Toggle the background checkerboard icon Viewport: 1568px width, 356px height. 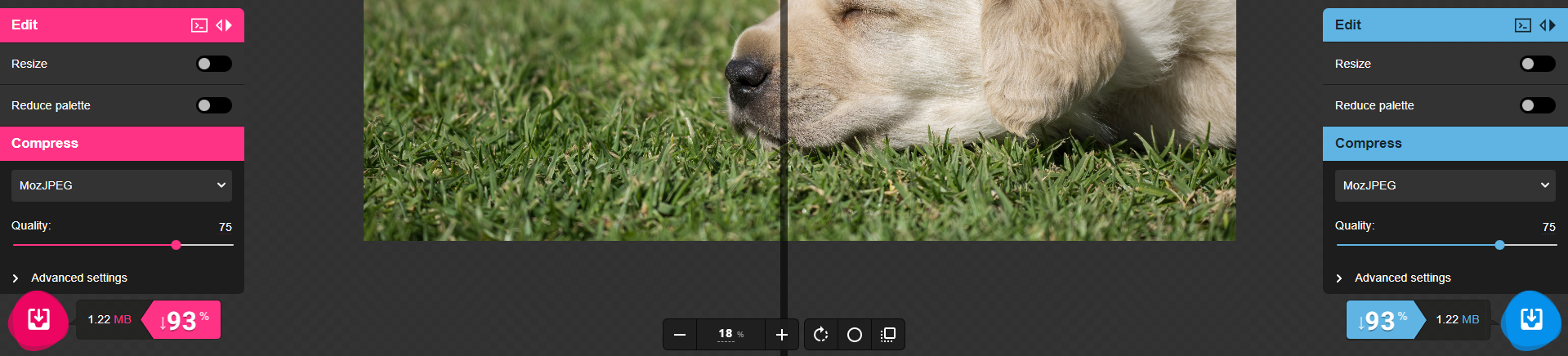pyautogui.click(x=888, y=335)
